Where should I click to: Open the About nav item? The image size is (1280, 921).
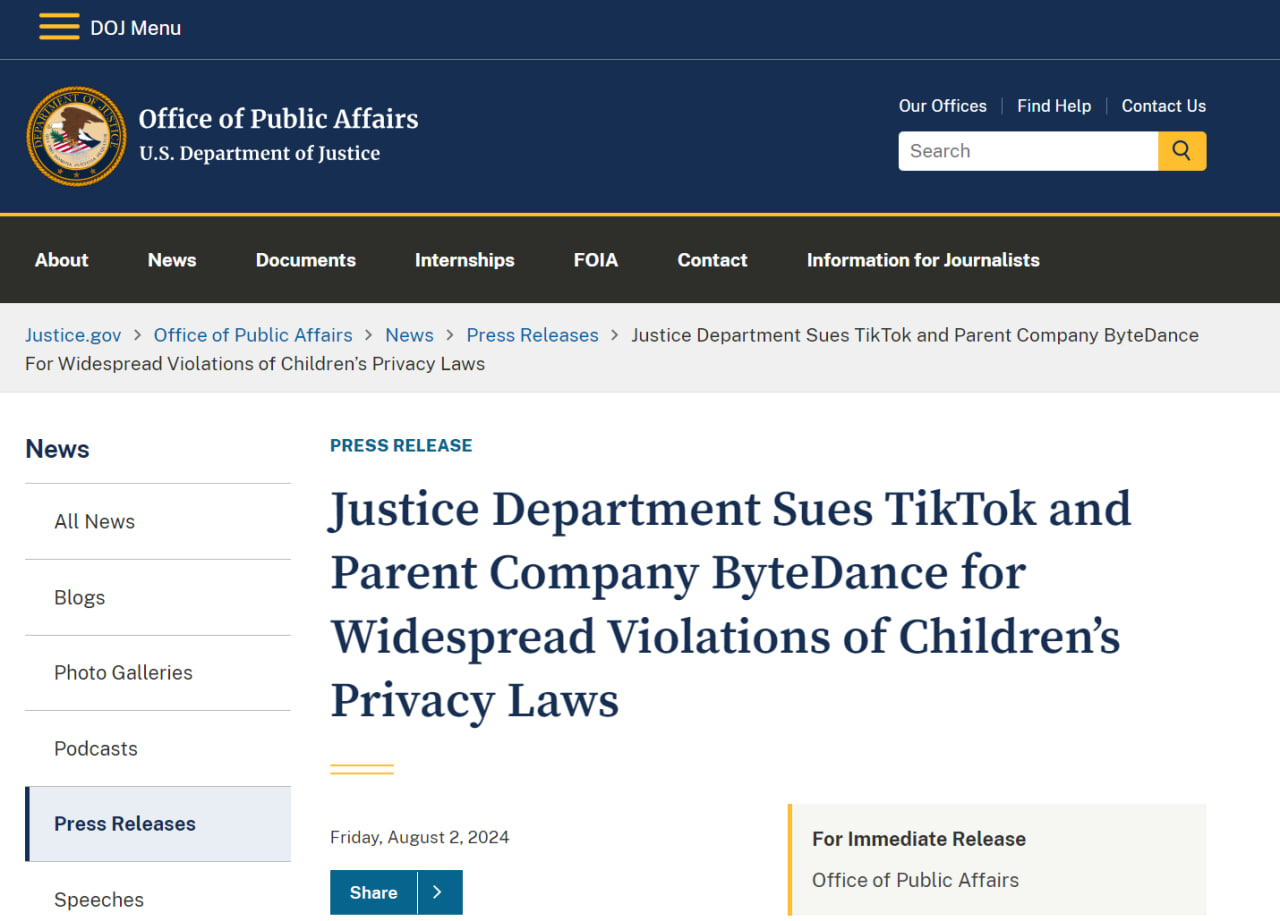click(62, 260)
